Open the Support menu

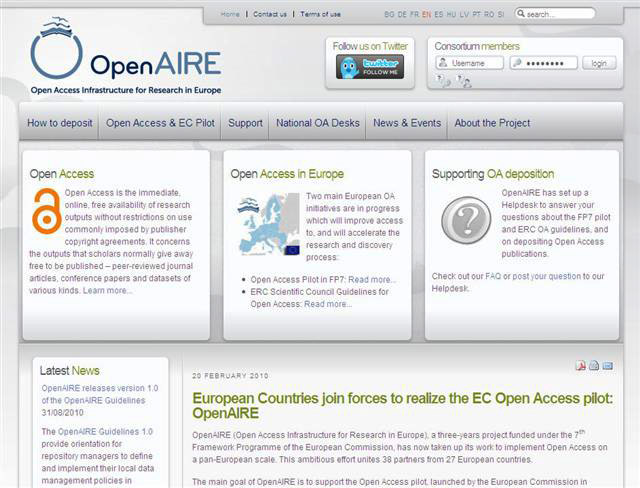click(245, 123)
